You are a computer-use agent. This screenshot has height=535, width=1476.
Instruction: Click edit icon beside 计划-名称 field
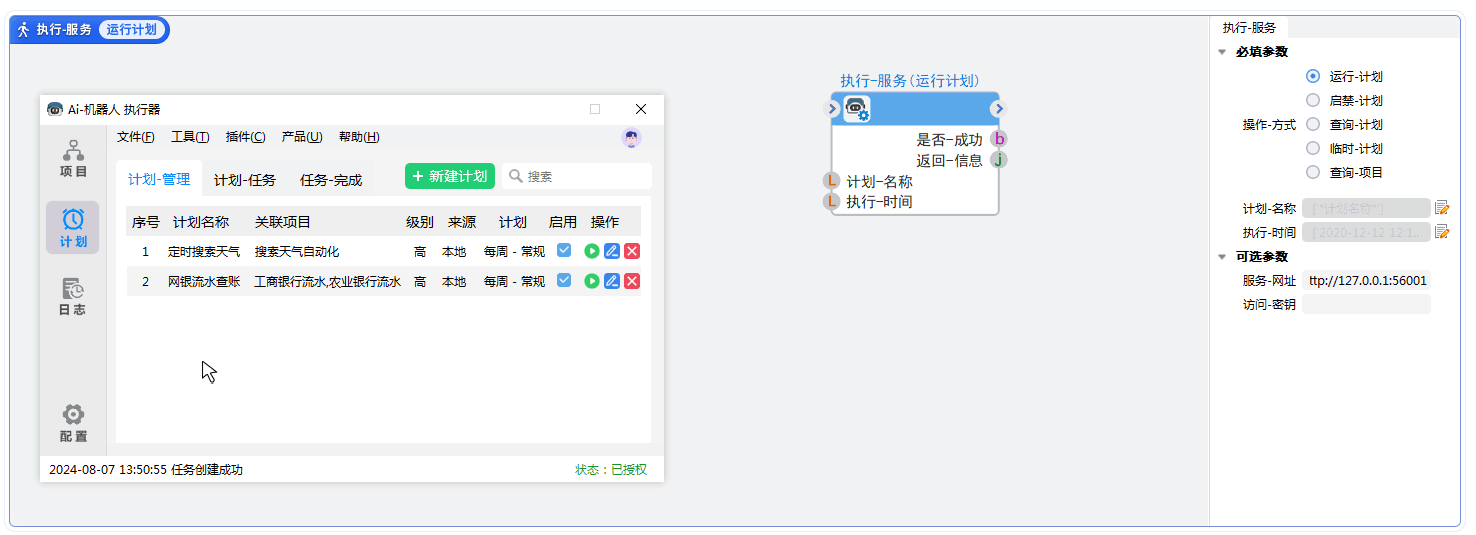[x=1442, y=208]
